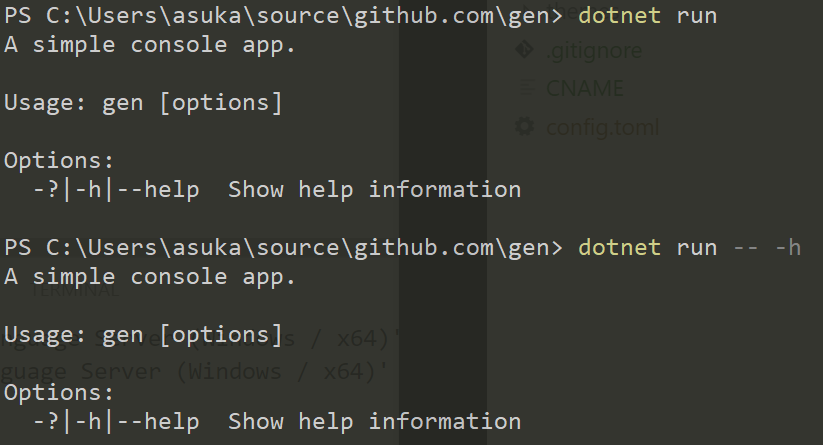Click the 'dotnet run -- -h' command

coord(689,248)
